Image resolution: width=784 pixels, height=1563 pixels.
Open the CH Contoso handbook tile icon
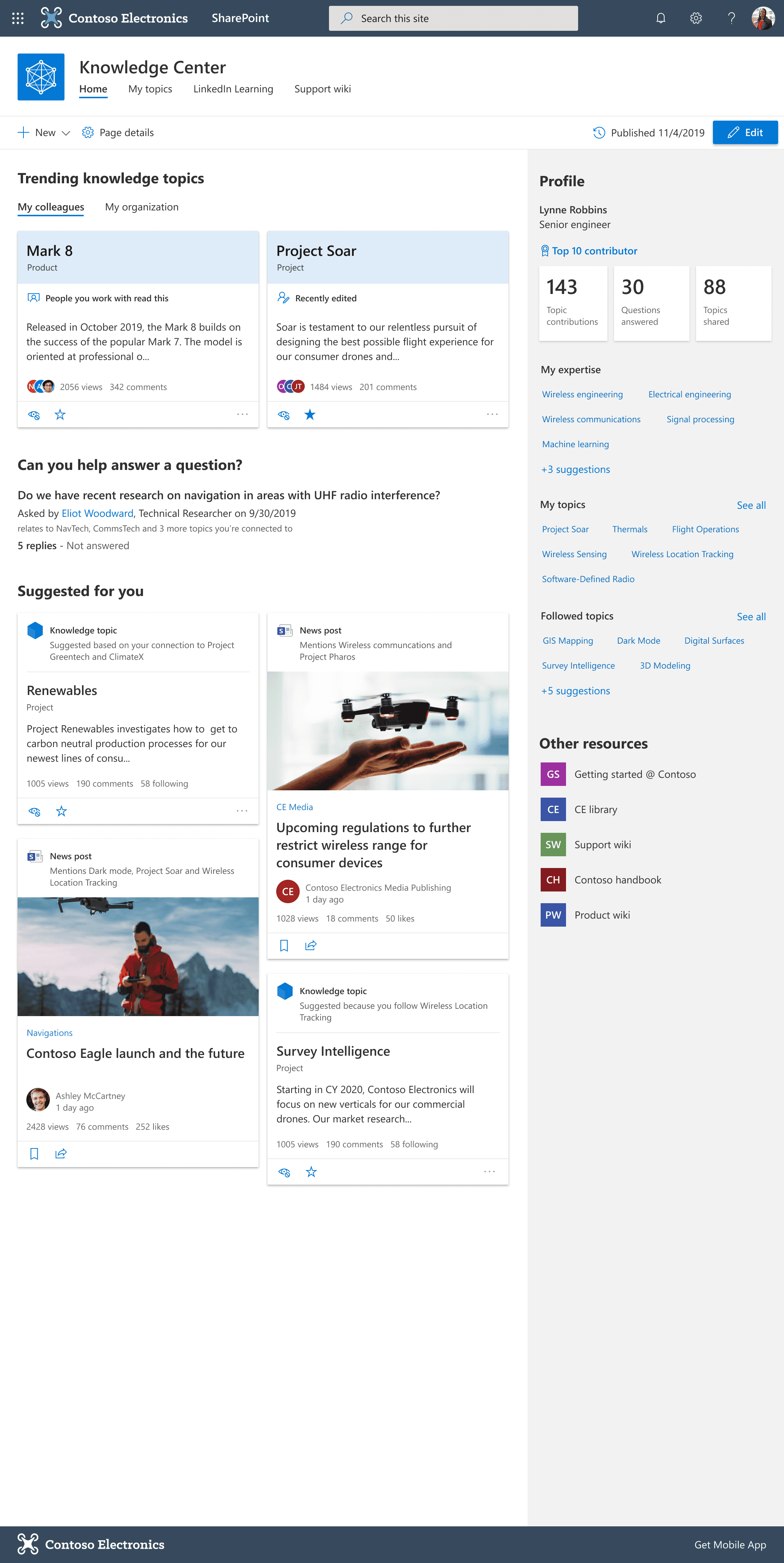click(x=553, y=880)
